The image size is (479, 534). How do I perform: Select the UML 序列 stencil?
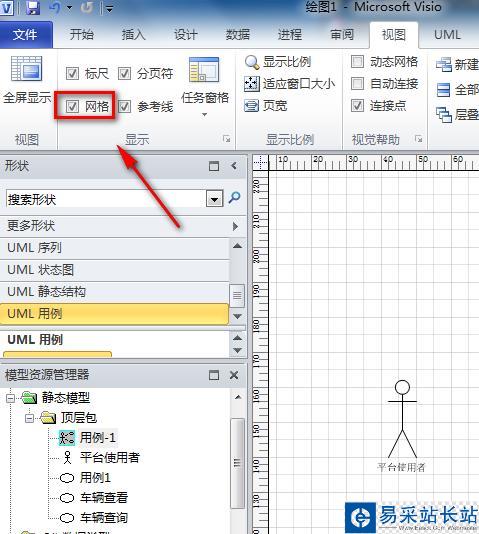[114, 248]
